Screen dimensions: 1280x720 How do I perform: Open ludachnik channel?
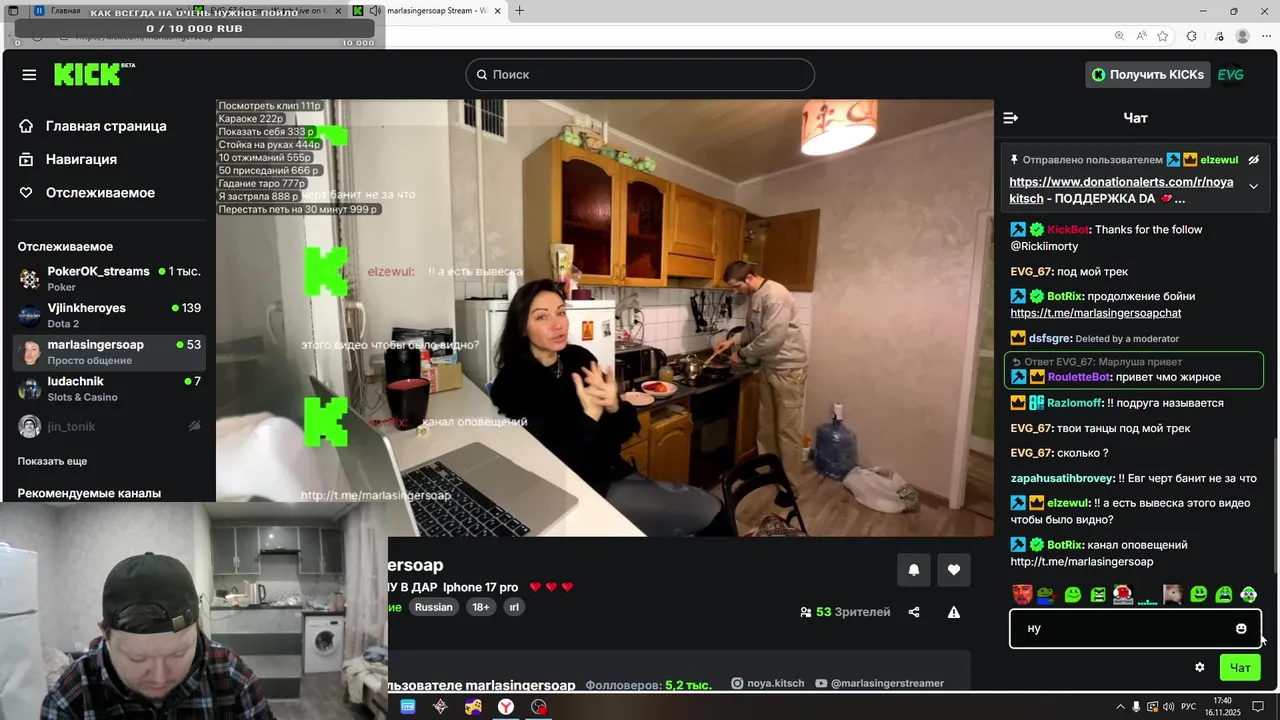click(110, 389)
